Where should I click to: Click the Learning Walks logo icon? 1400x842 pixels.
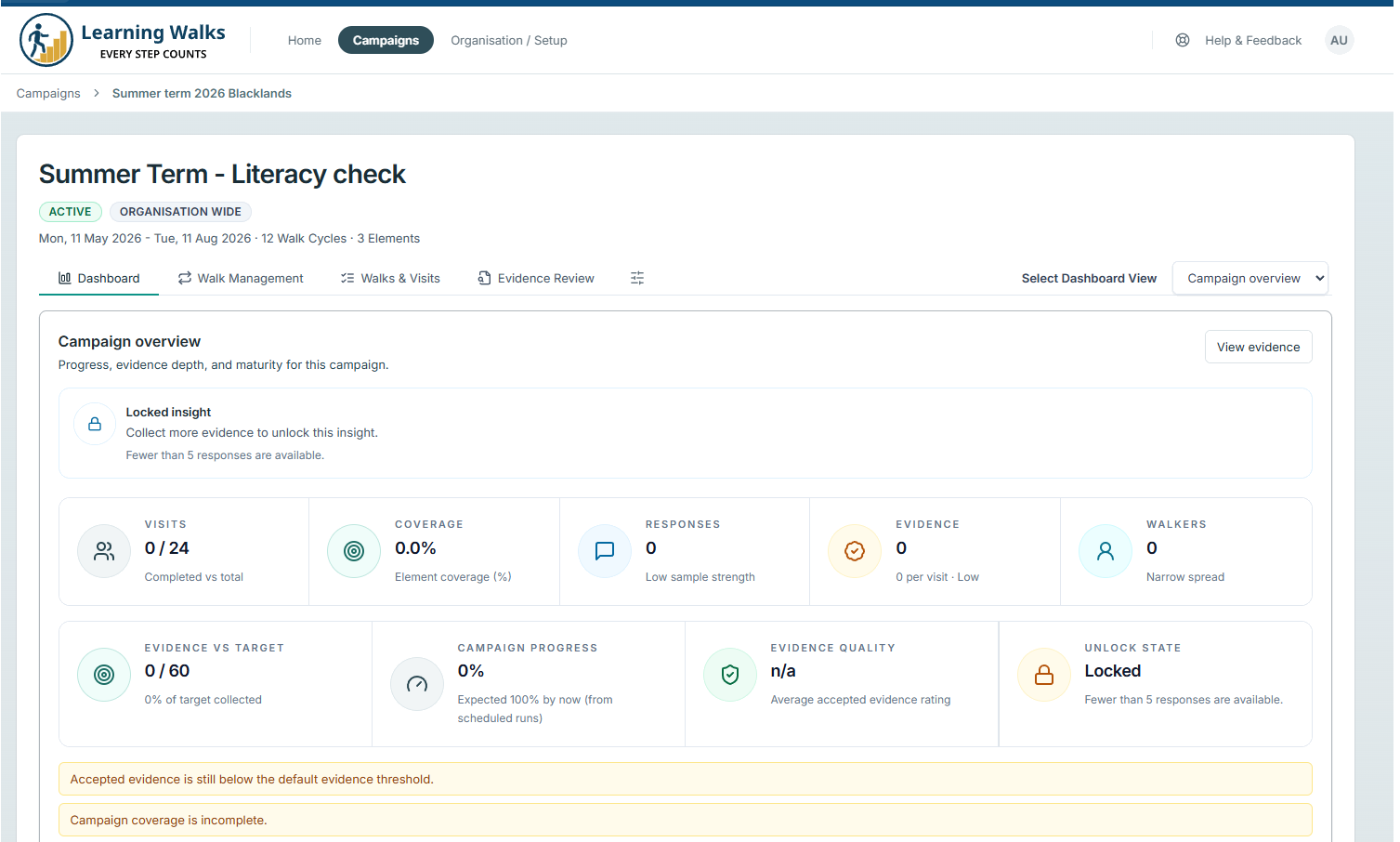pos(46,40)
